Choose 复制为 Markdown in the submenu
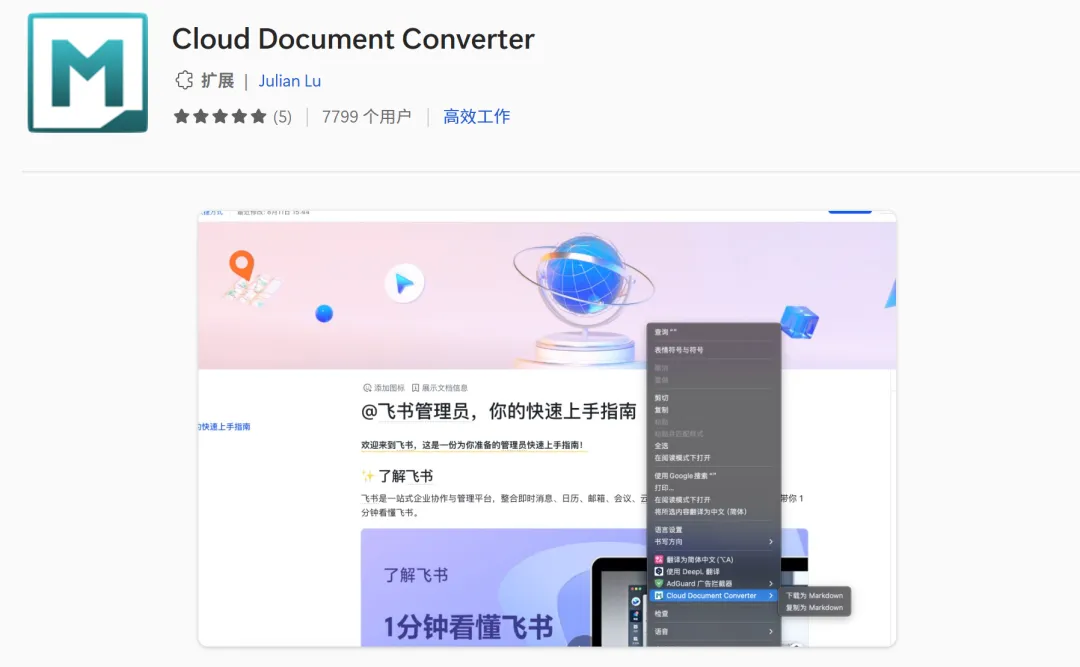The height and width of the screenshot is (667, 1080). [x=815, y=608]
